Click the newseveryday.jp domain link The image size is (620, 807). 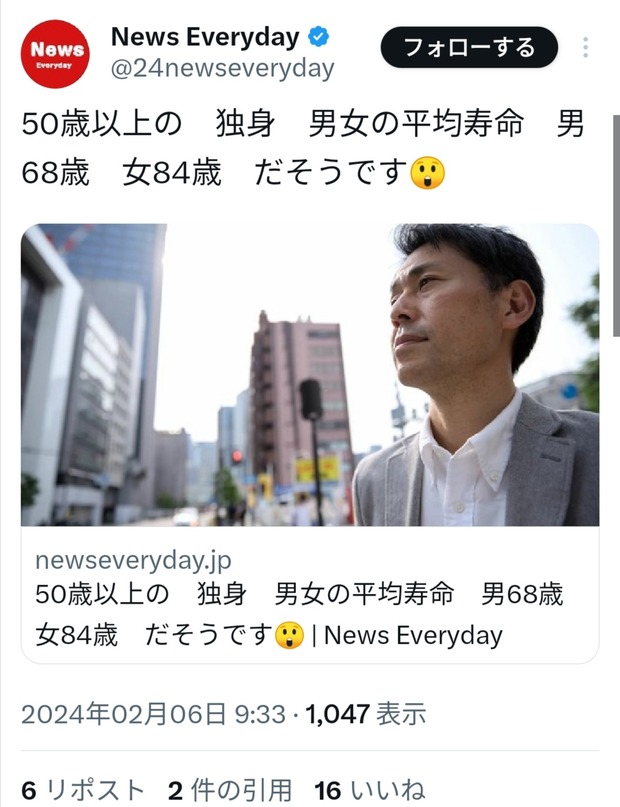133,560
